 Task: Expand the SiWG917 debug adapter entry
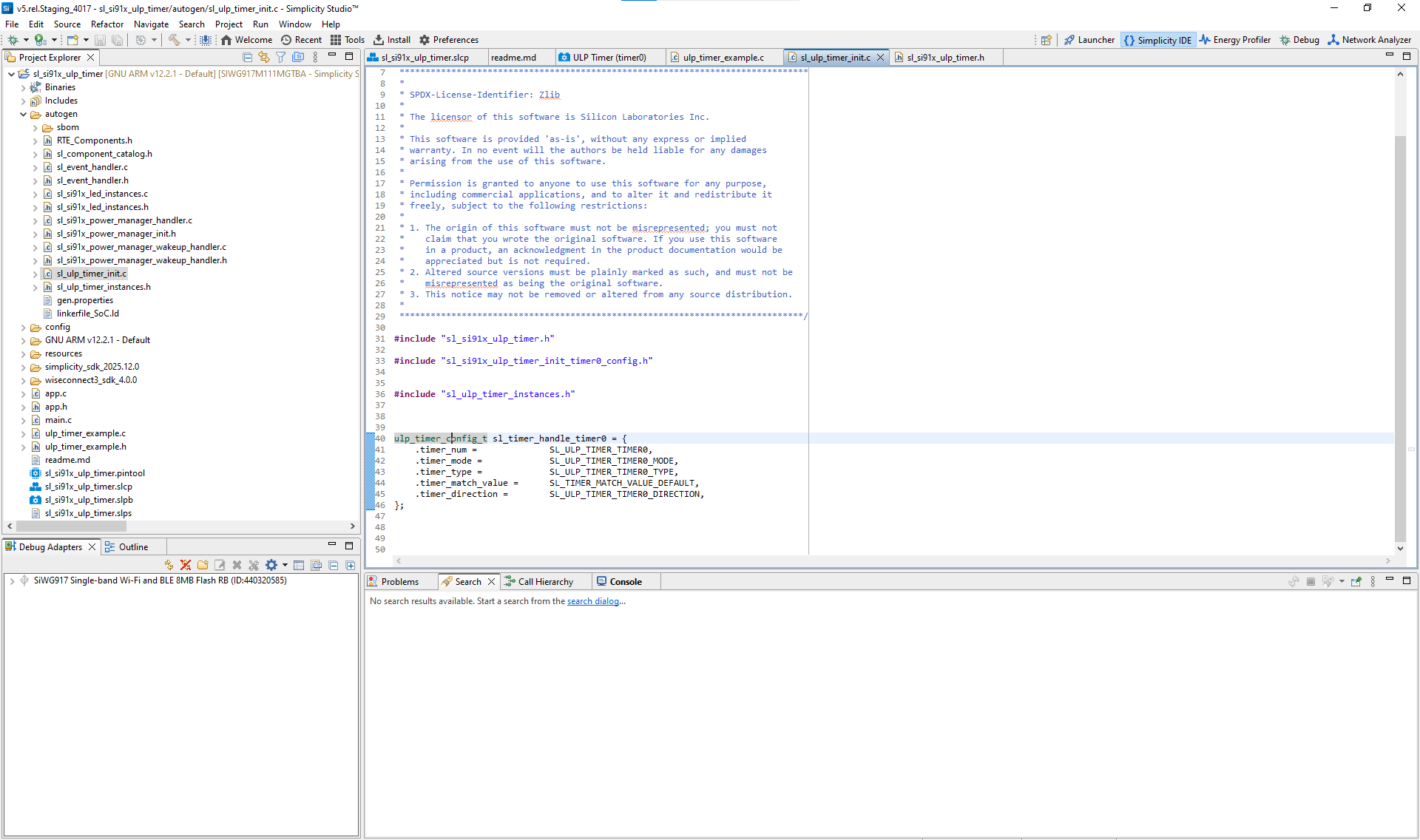(x=11, y=580)
